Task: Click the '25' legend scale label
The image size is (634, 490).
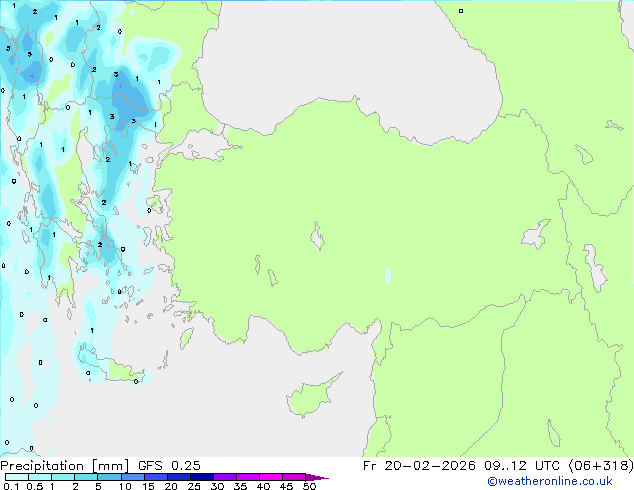Action: pyautogui.click(x=194, y=486)
